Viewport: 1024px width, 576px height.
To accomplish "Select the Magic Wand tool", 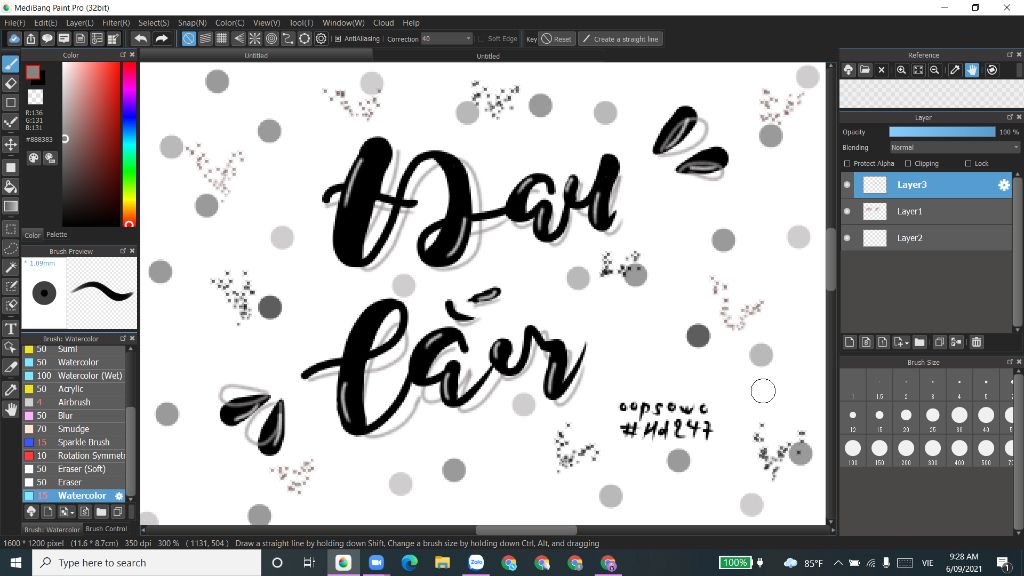I will (x=10, y=267).
